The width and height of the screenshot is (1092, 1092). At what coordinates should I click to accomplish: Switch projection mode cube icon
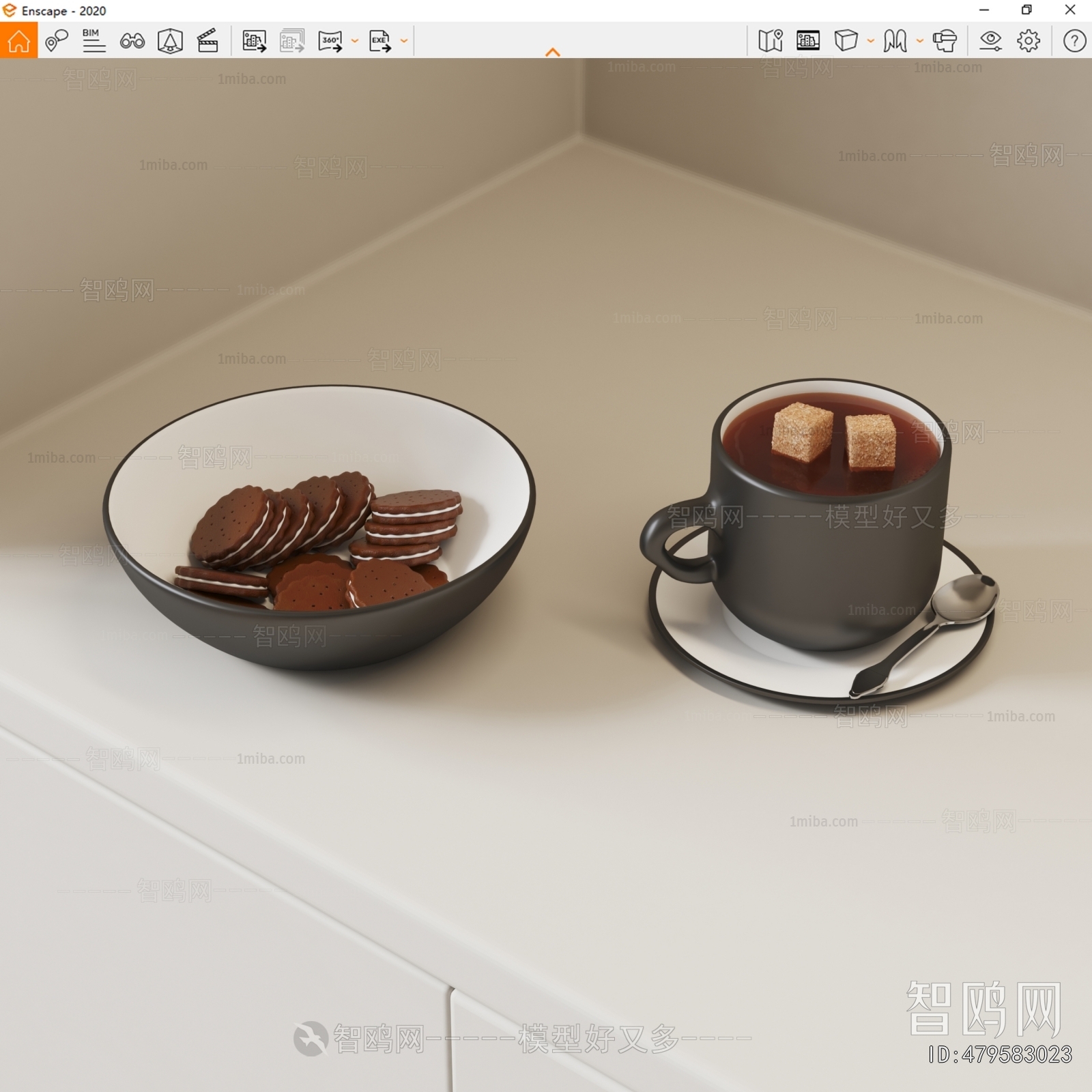click(846, 40)
